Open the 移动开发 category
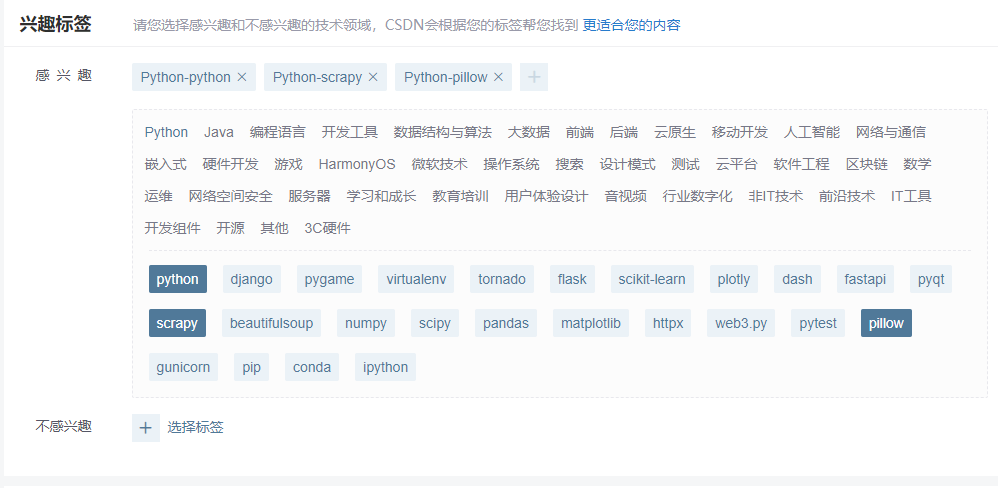The width and height of the screenshot is (998, 488). tap(740, 132)
